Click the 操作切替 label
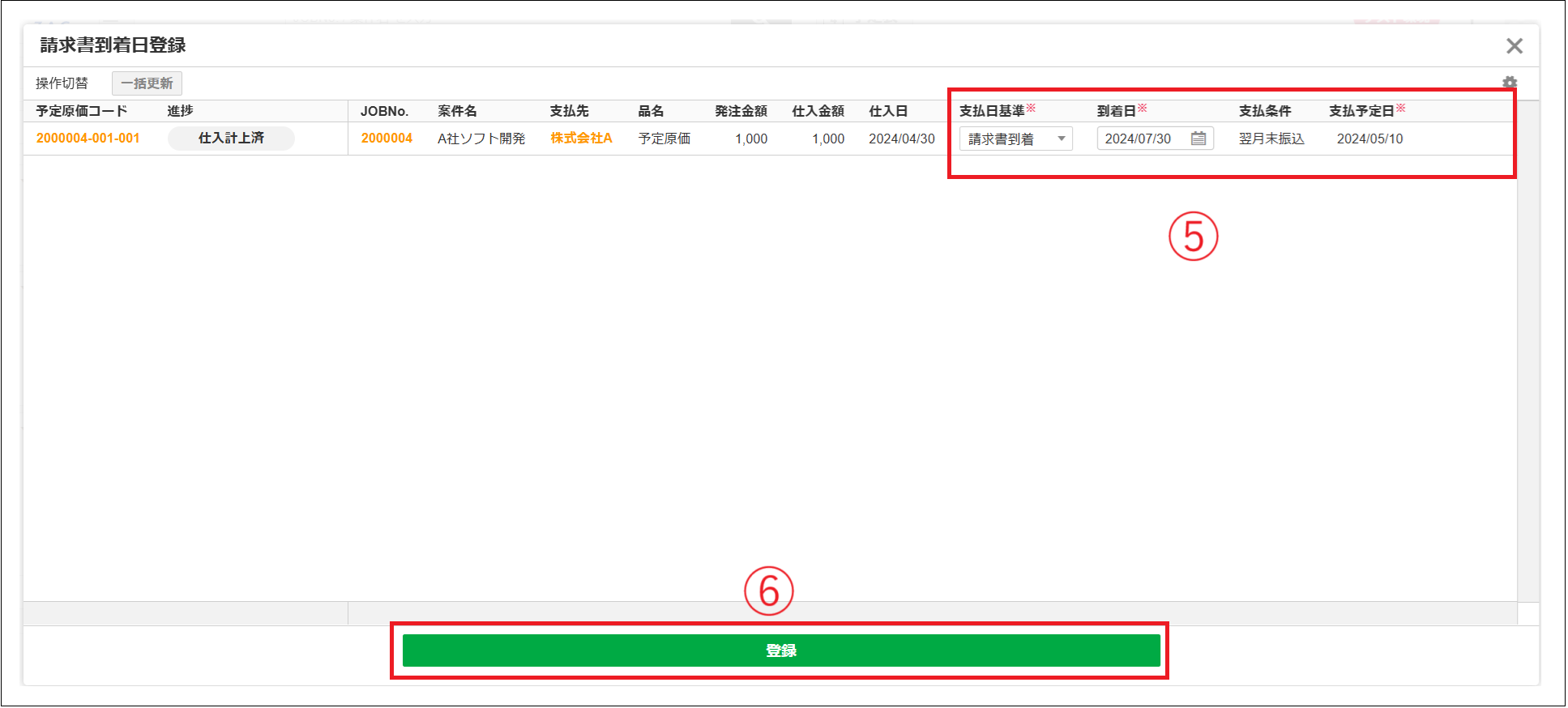The image size is (1568, 708). coord(62,83)
